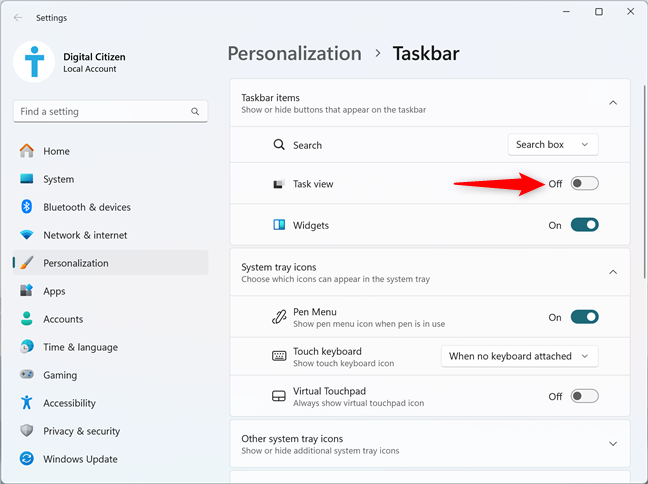Enable the Virtual Touchpad toggle
648x484 pixels.
point(584,396)
